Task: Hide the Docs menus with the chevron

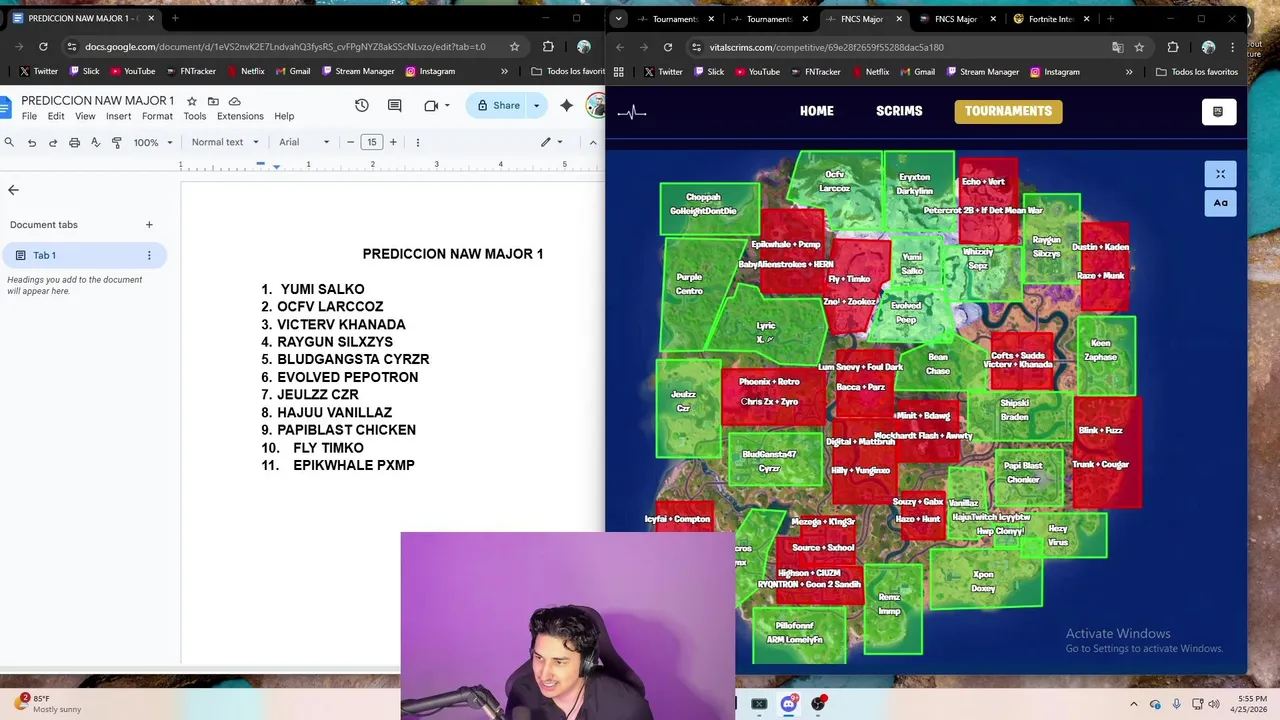Action: coord(593,142)
